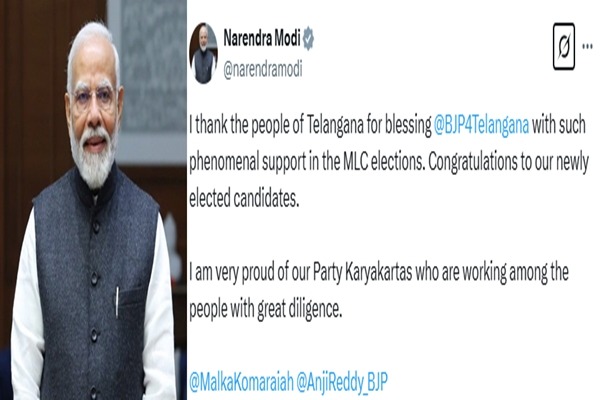Open the Narendra Modi display name link
The image size is (600, 400).
pyautogui.click(x=262, y=38)
